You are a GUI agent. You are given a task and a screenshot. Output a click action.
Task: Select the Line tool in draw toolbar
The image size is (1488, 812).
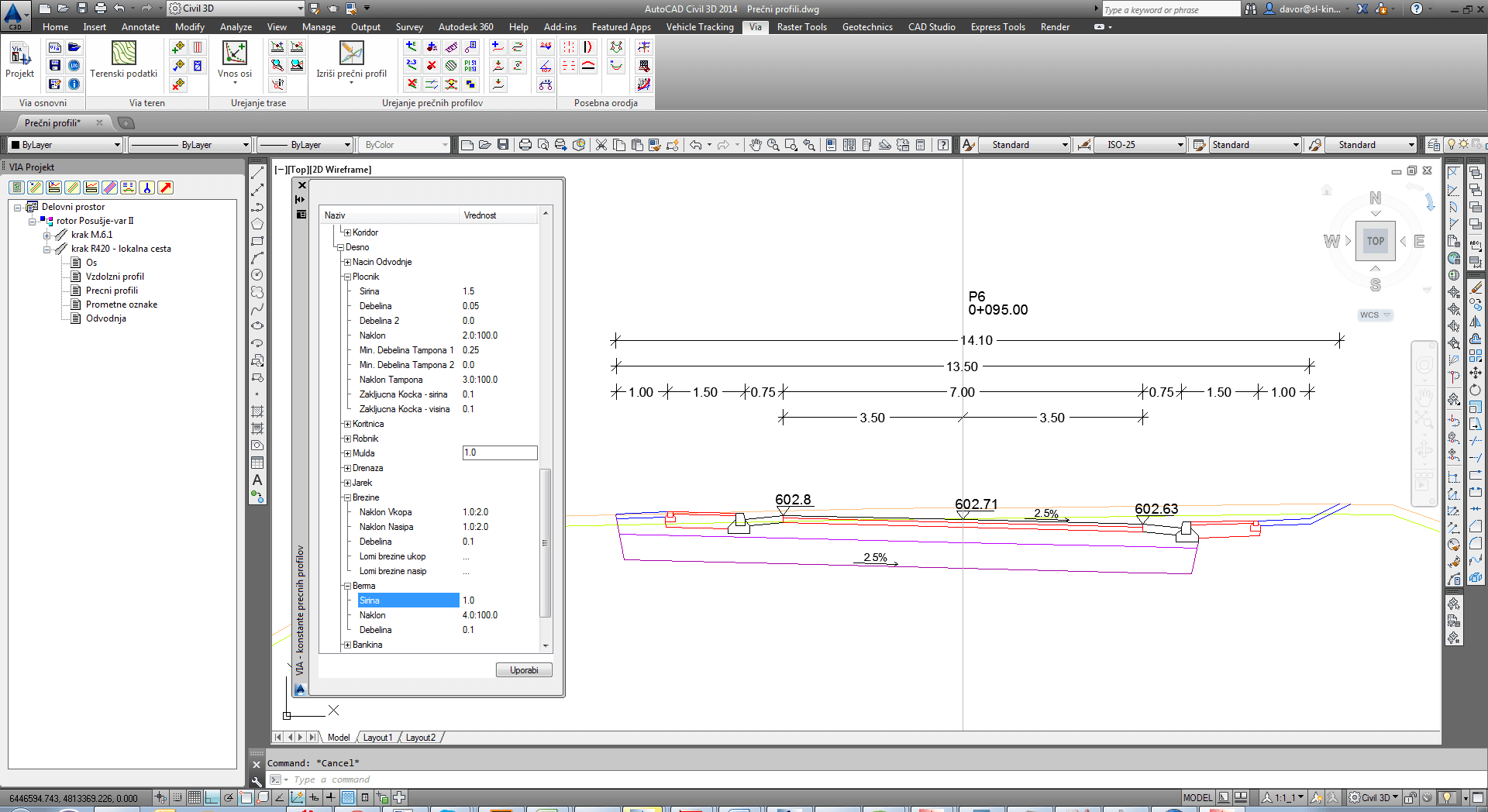click(x=257, y=173)
